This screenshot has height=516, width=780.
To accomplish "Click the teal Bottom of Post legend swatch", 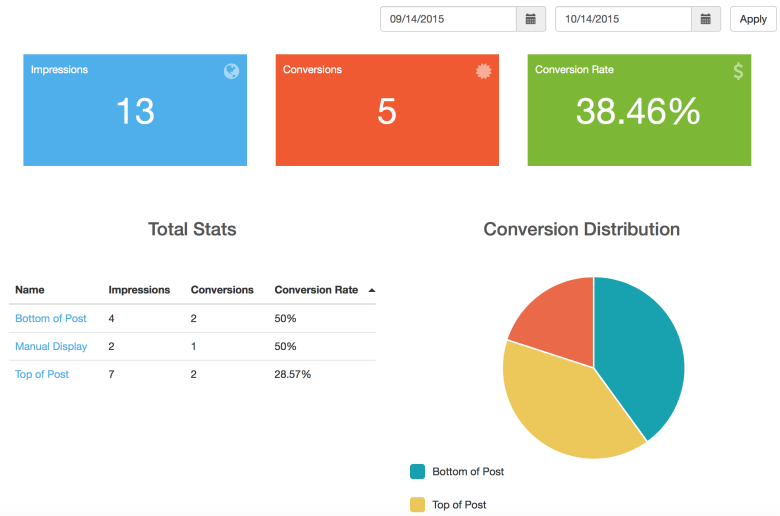I will pyautogui.click(x=417, y=471).
